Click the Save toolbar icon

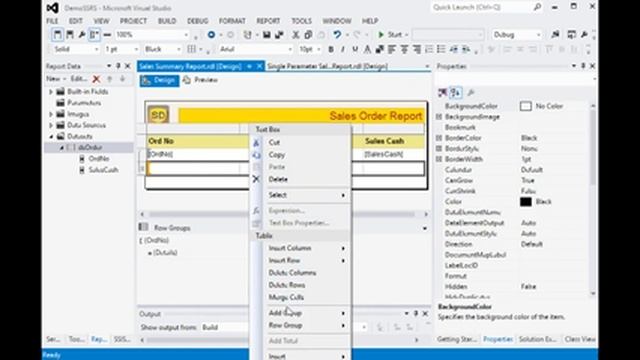point(267,35)
